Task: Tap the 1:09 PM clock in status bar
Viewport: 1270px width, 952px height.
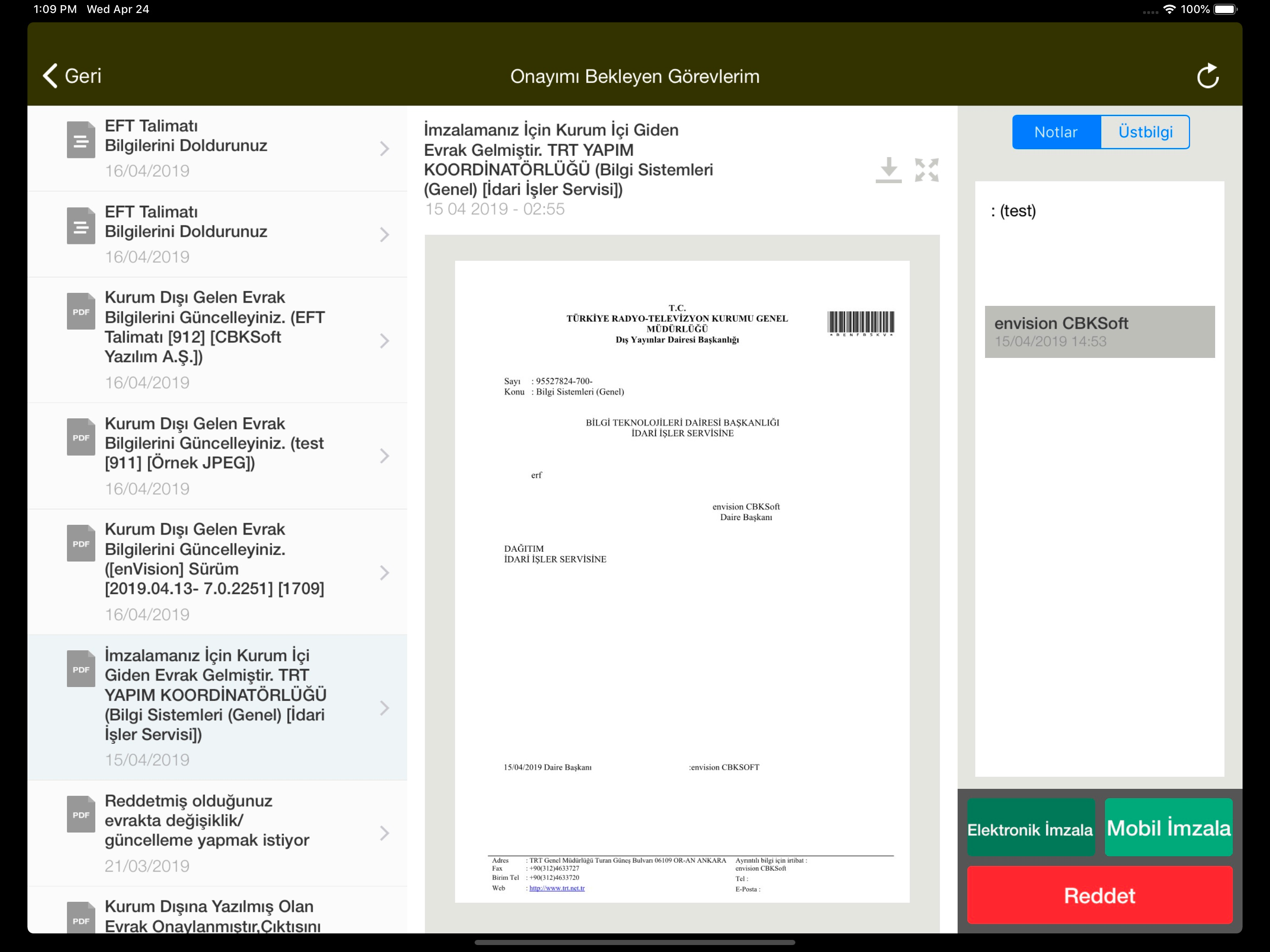Action: (55, 9)
